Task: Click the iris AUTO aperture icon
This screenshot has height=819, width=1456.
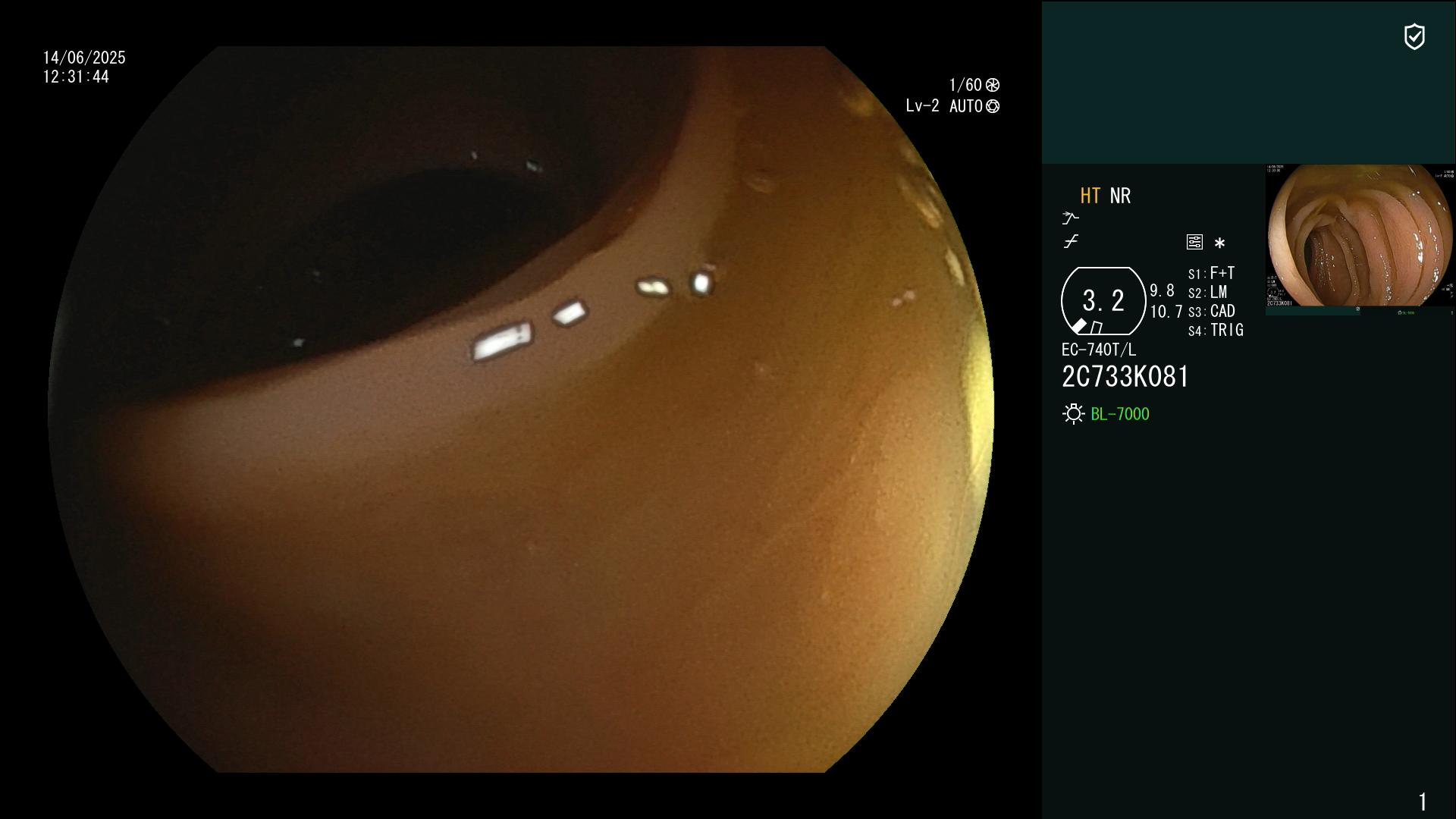Action: pos(993,106)
